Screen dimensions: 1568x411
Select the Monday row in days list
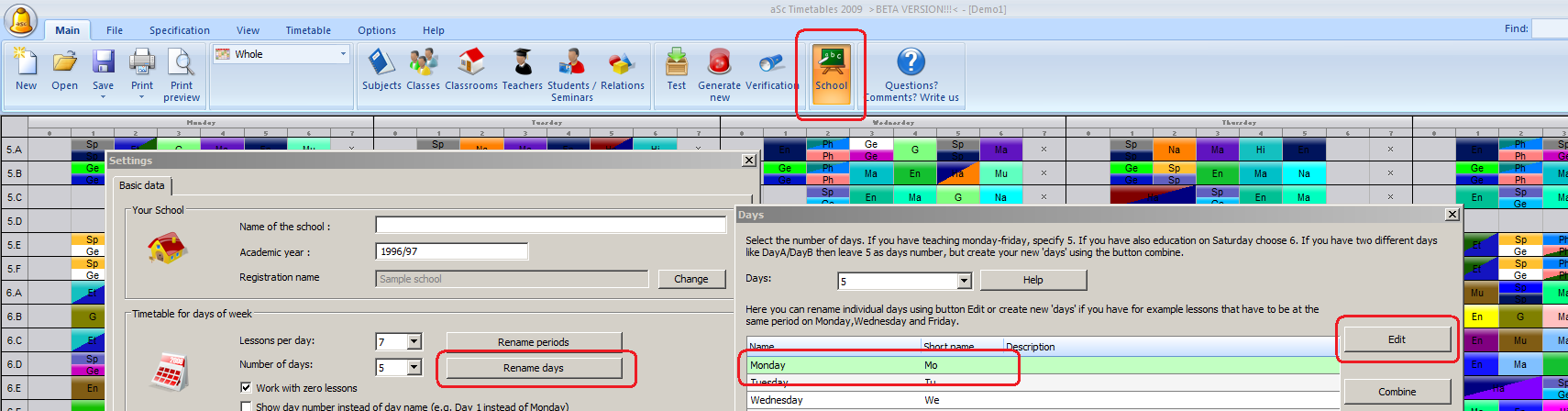tap(825, 365)
